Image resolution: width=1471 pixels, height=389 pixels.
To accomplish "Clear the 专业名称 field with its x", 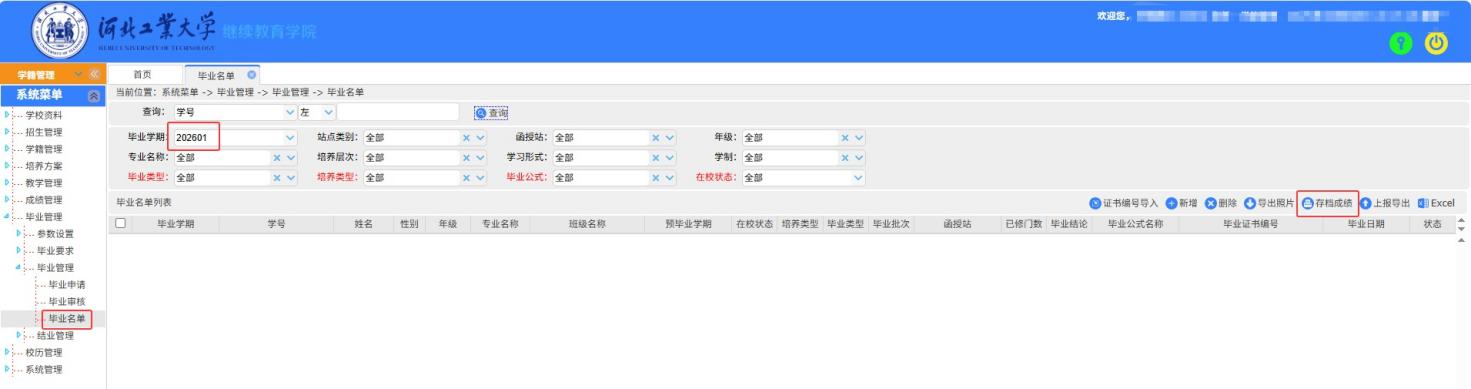I will (x=277, y=158).
